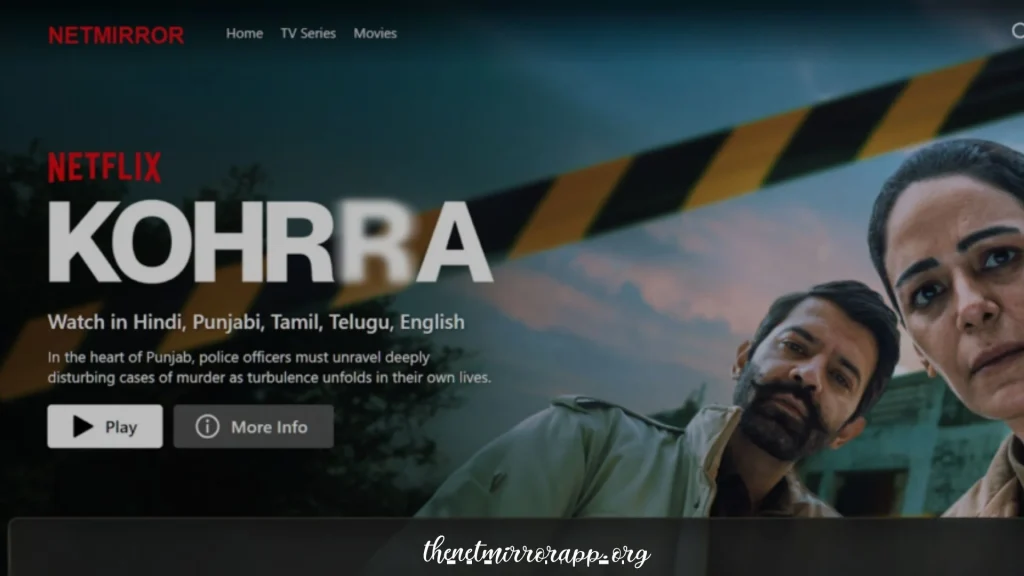Click the red NETFLIX logo

[104, 167]
